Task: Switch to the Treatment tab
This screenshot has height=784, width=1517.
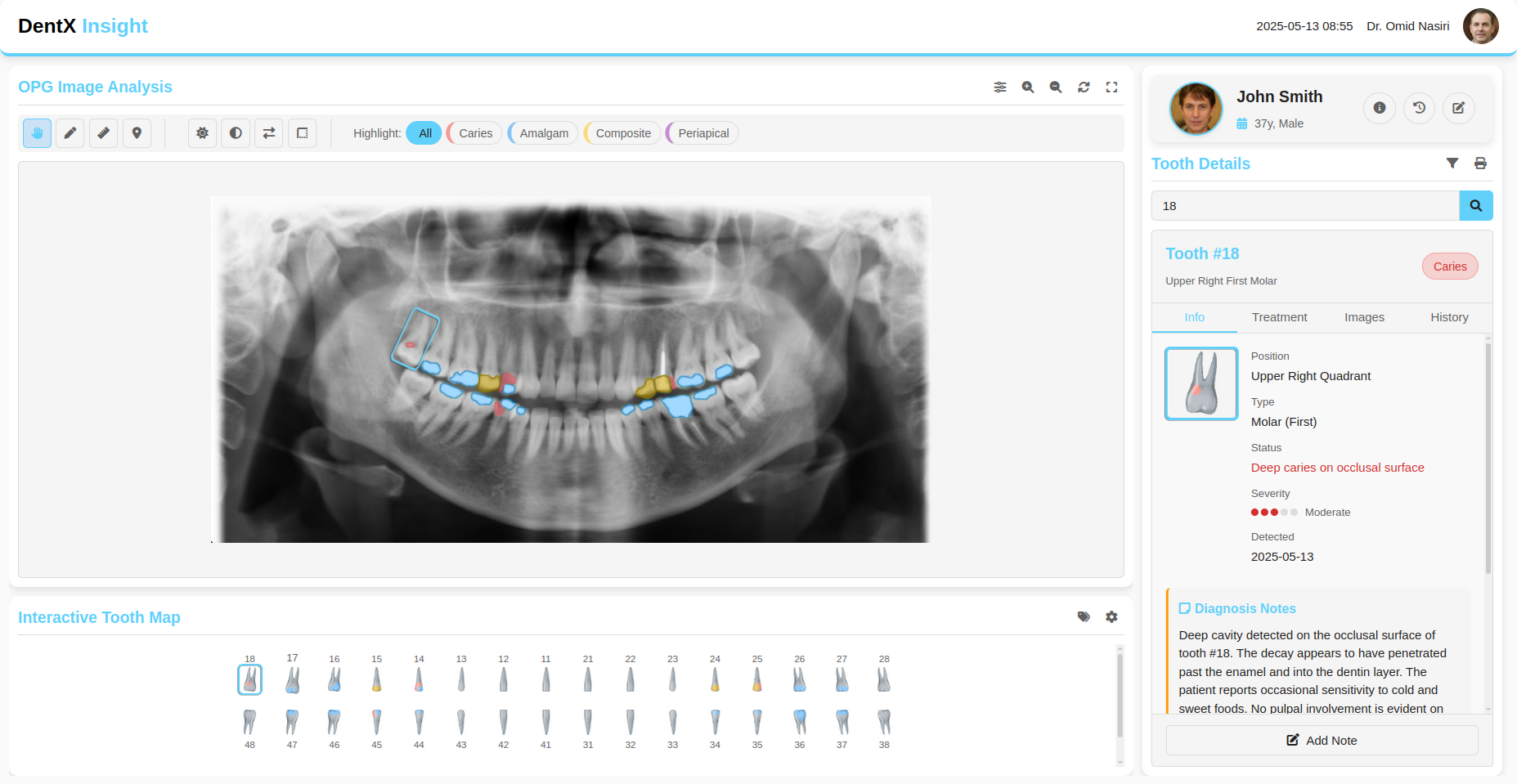Action: tap(1279, 317)
